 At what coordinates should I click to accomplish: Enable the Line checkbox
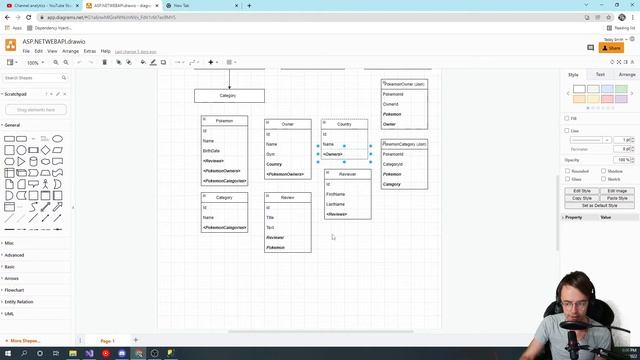pyautogui.click(x=567, y=131)
